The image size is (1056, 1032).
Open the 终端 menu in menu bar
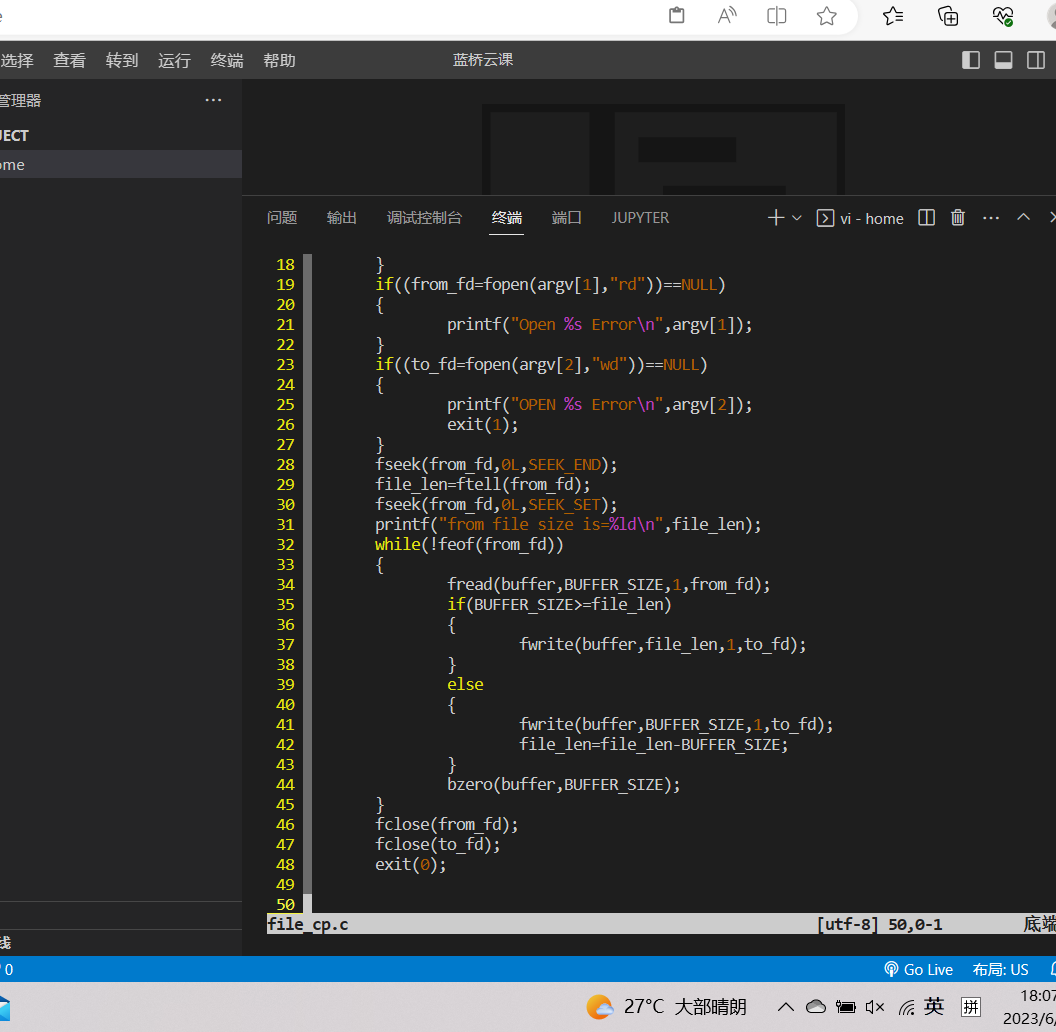227,61
